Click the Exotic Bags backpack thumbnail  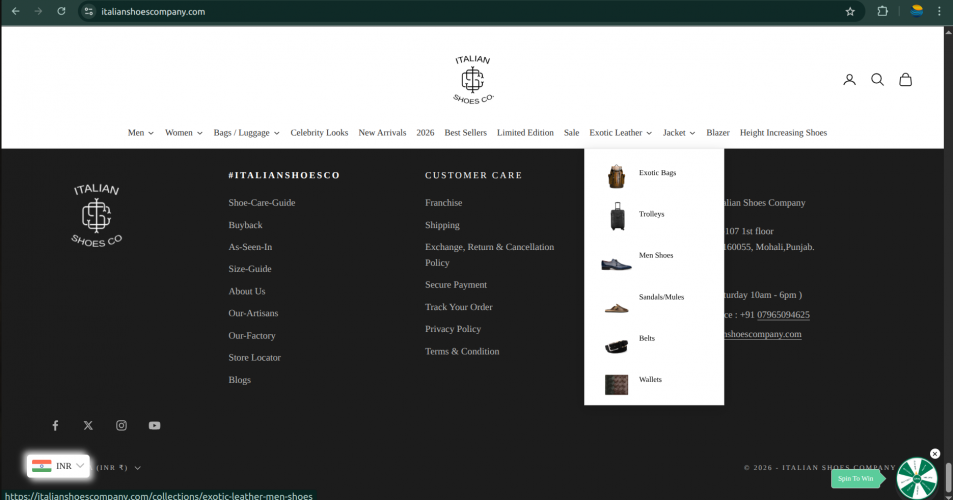coord(616,176)
